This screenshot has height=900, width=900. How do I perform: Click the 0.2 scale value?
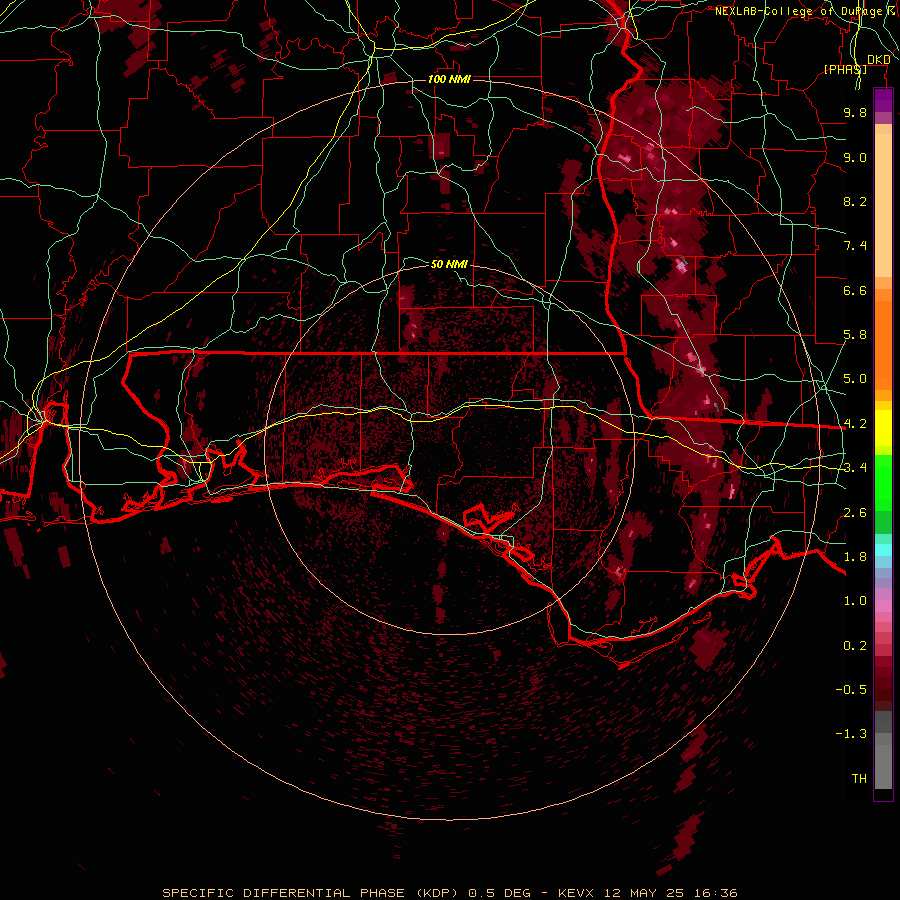tap(855, 646)
